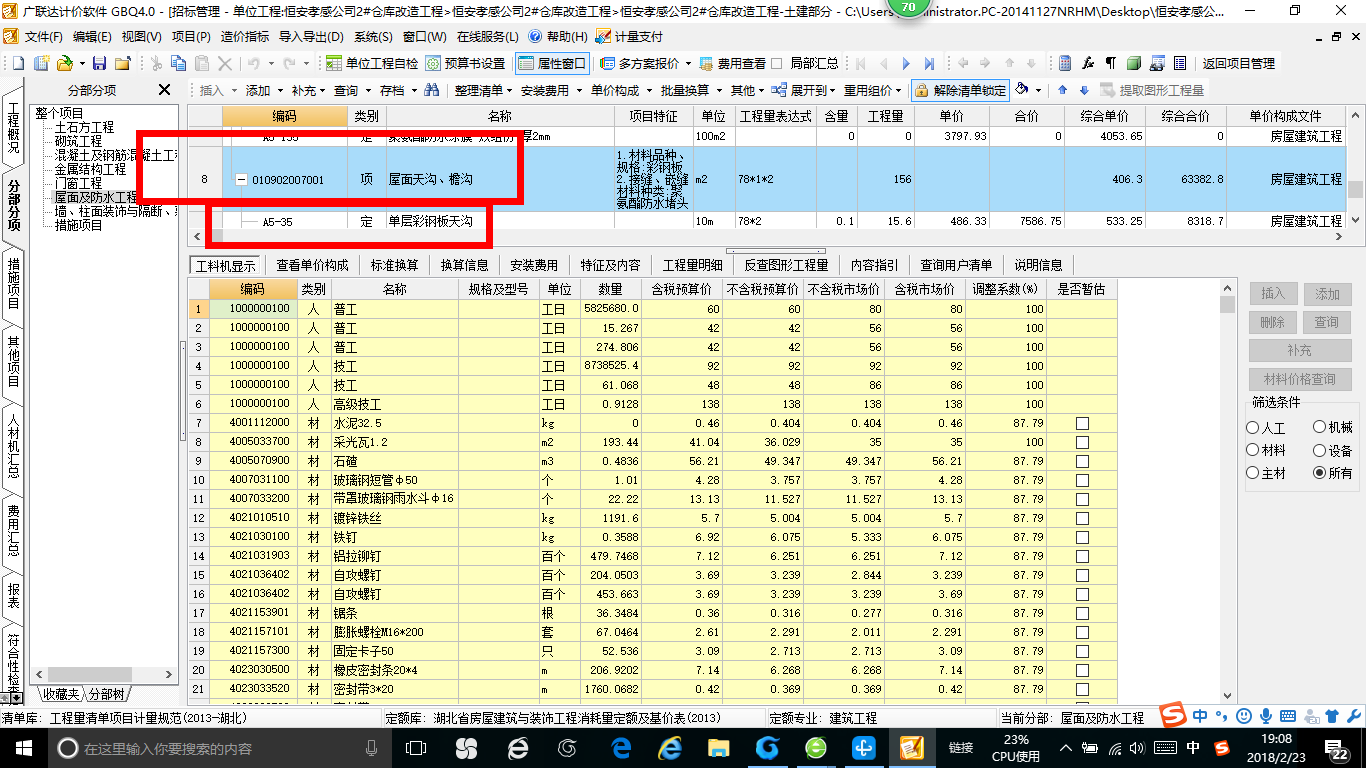
Task: Close the 分部分项 side panel with X
Action: pos(165,90)
